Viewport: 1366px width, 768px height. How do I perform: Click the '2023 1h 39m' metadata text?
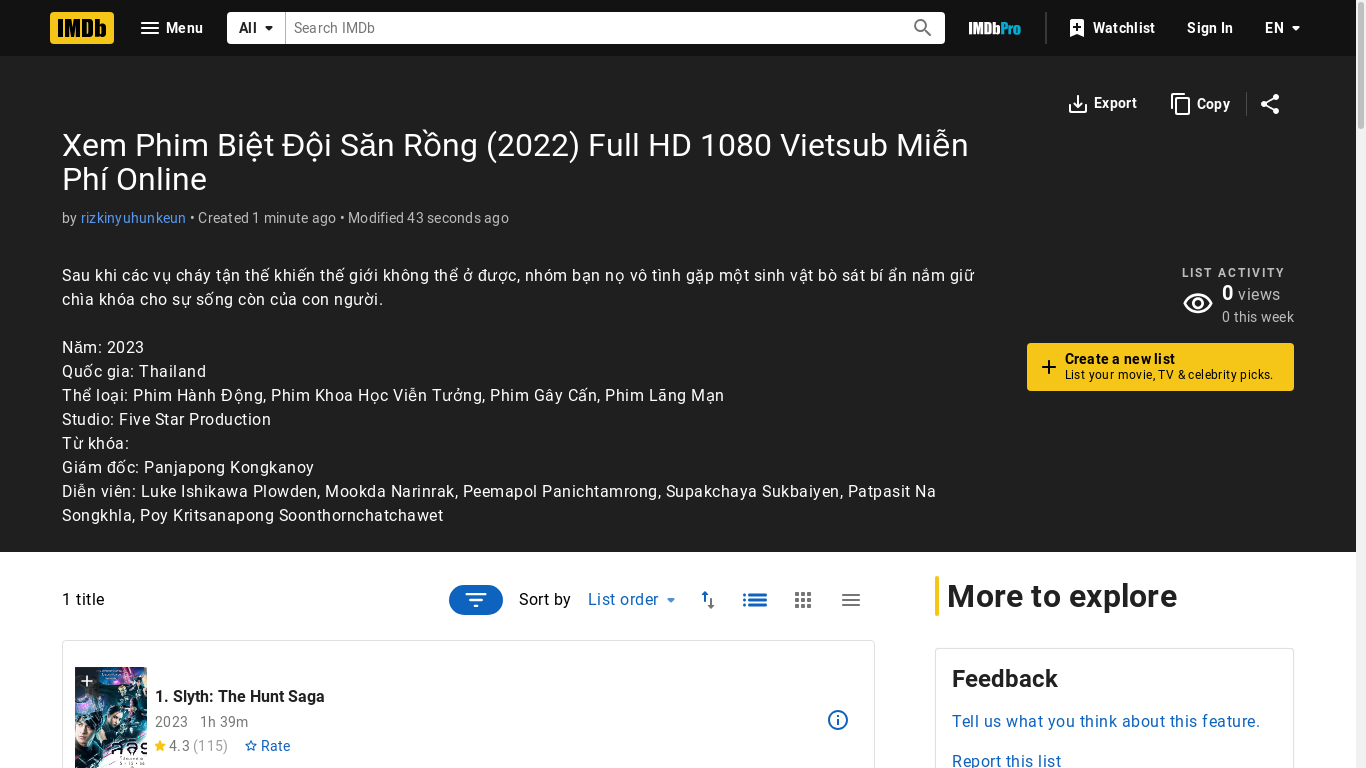point(202,722)
